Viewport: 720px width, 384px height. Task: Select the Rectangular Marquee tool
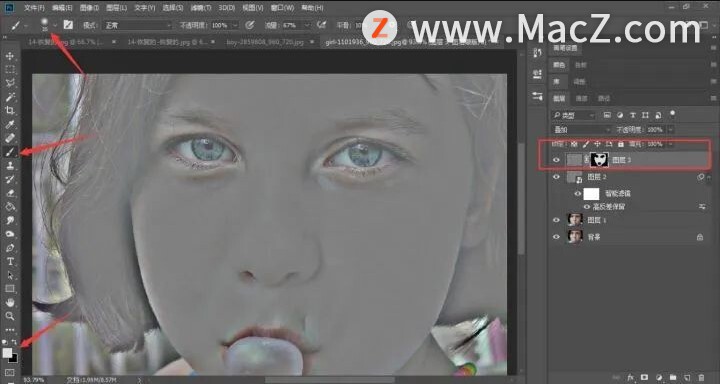click(10, 70)
